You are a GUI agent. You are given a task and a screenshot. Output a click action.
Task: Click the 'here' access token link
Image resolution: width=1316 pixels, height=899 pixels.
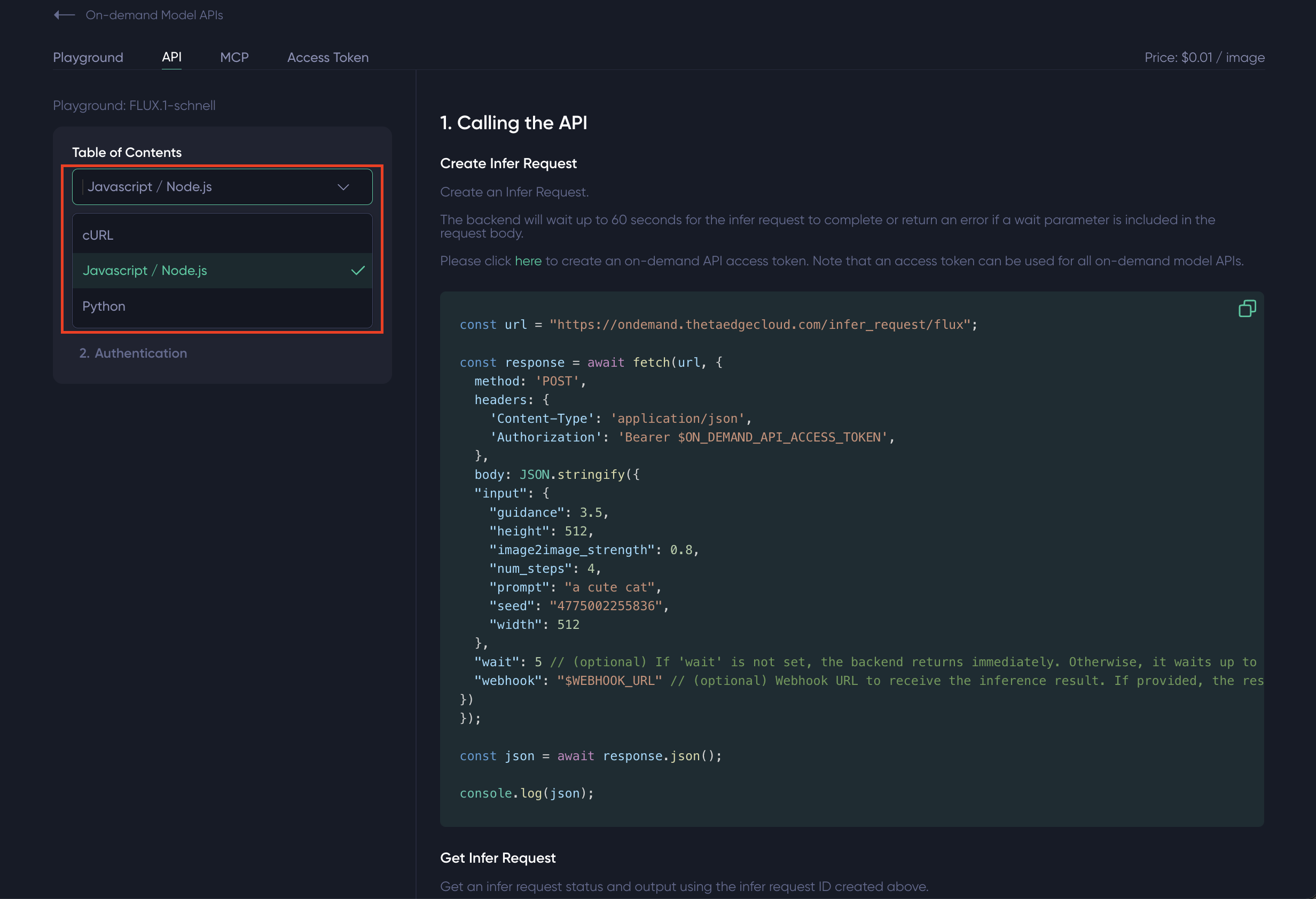pyautogui.click(x=528, y=261)
